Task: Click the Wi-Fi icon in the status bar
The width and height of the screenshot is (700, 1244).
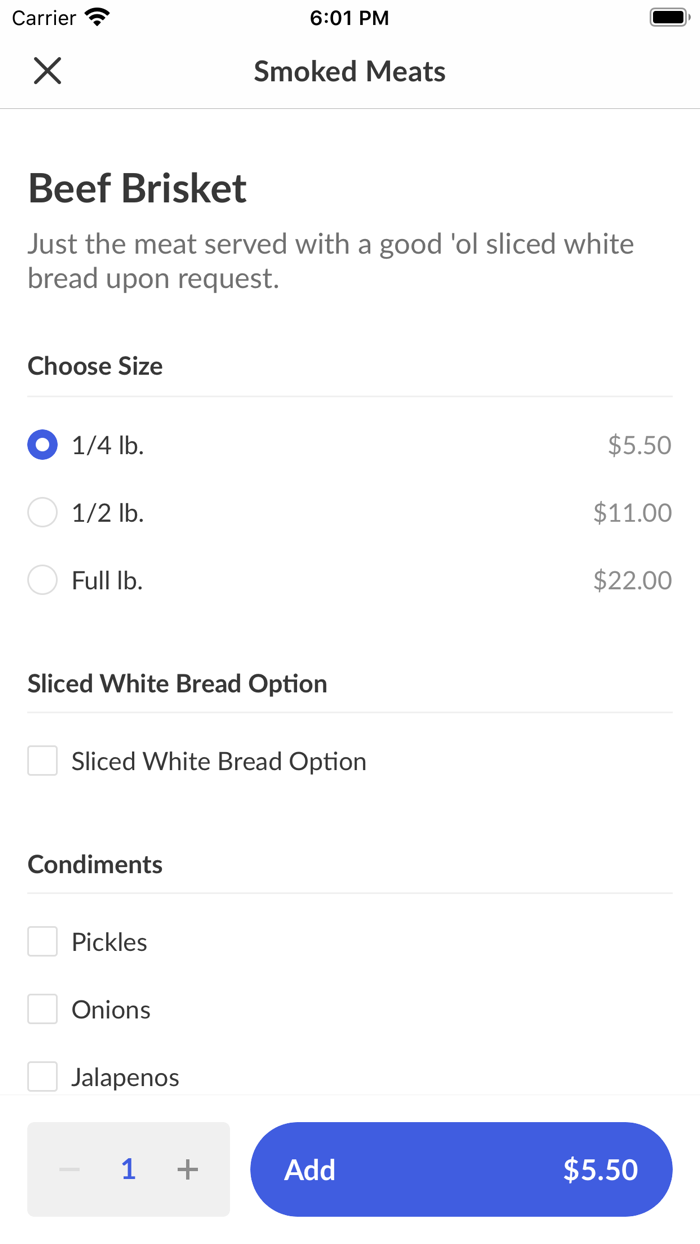Action: [97, 16]
